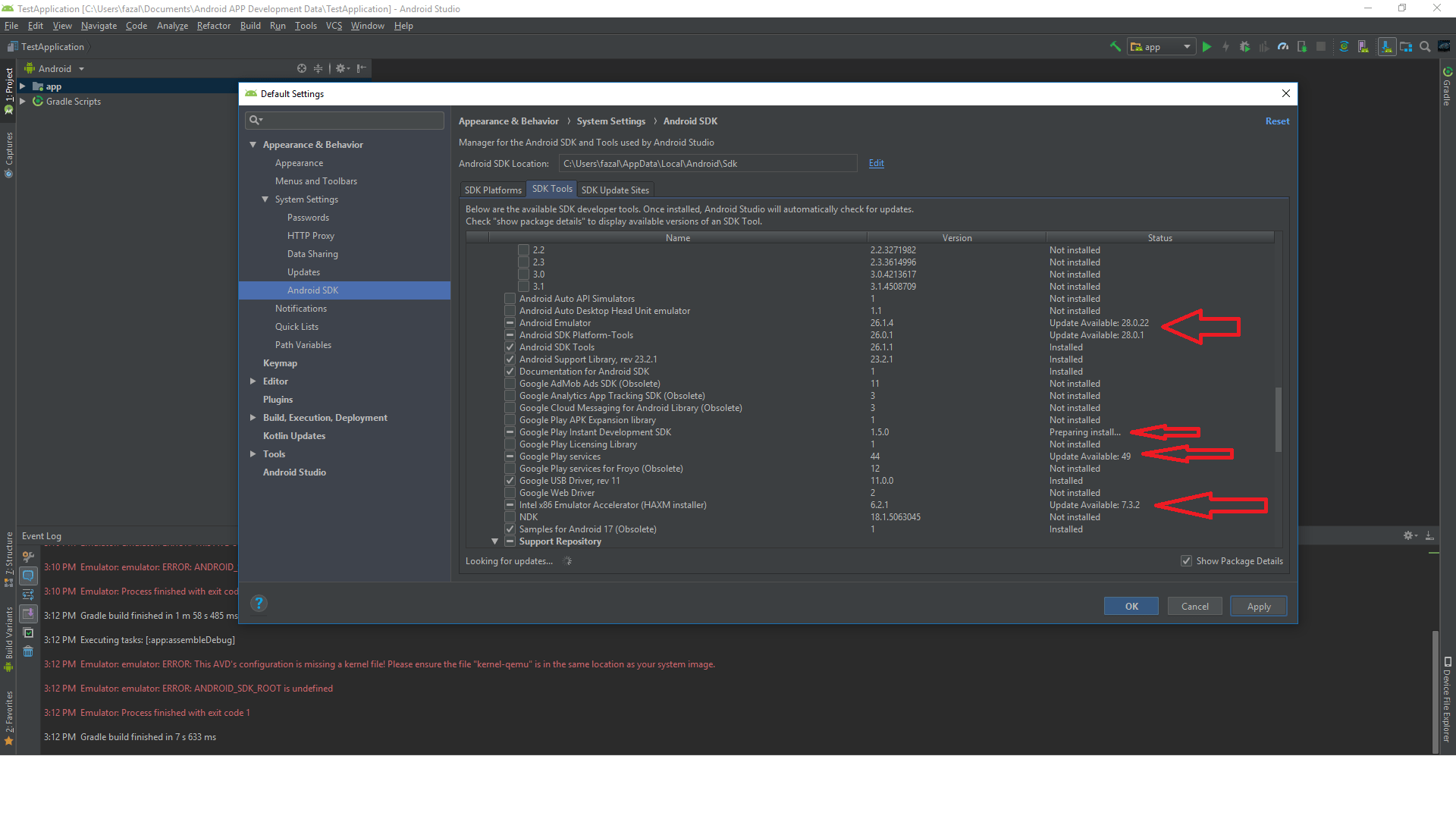Click the Debug app bug icon

1244,47
